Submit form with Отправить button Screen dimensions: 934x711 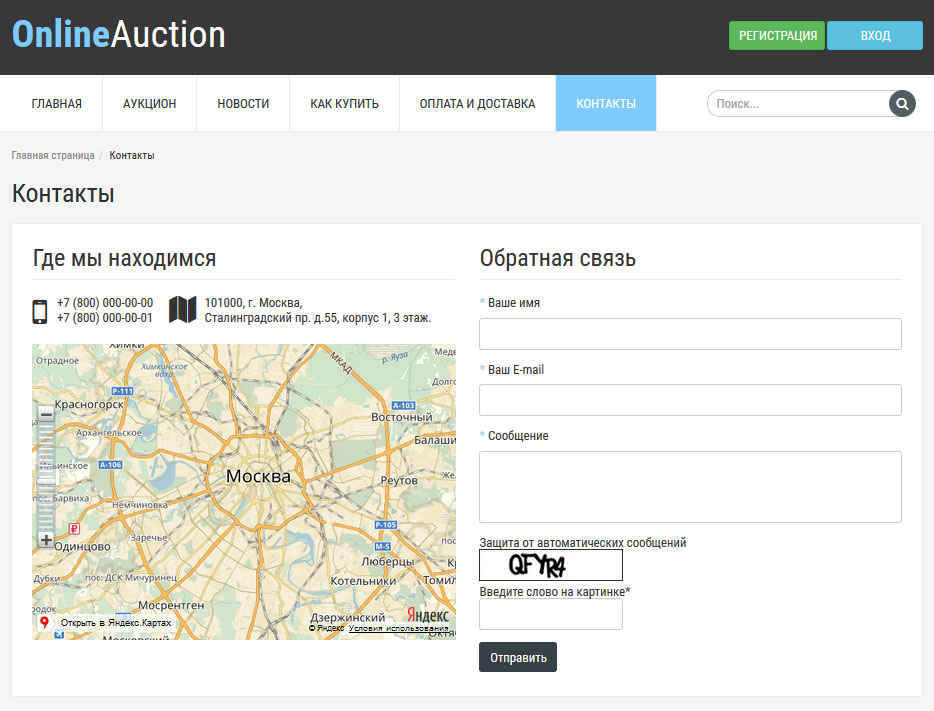517,657
